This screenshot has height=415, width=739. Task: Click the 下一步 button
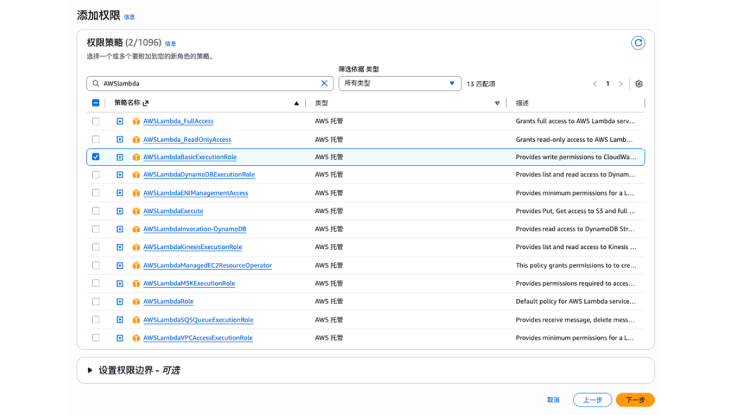pos(635,400)
